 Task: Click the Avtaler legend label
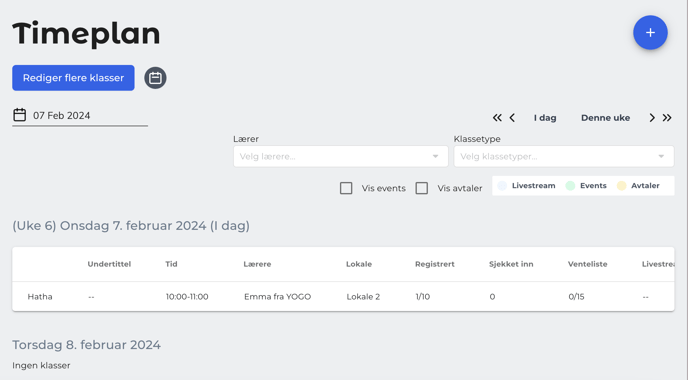(x=645, y=186)
